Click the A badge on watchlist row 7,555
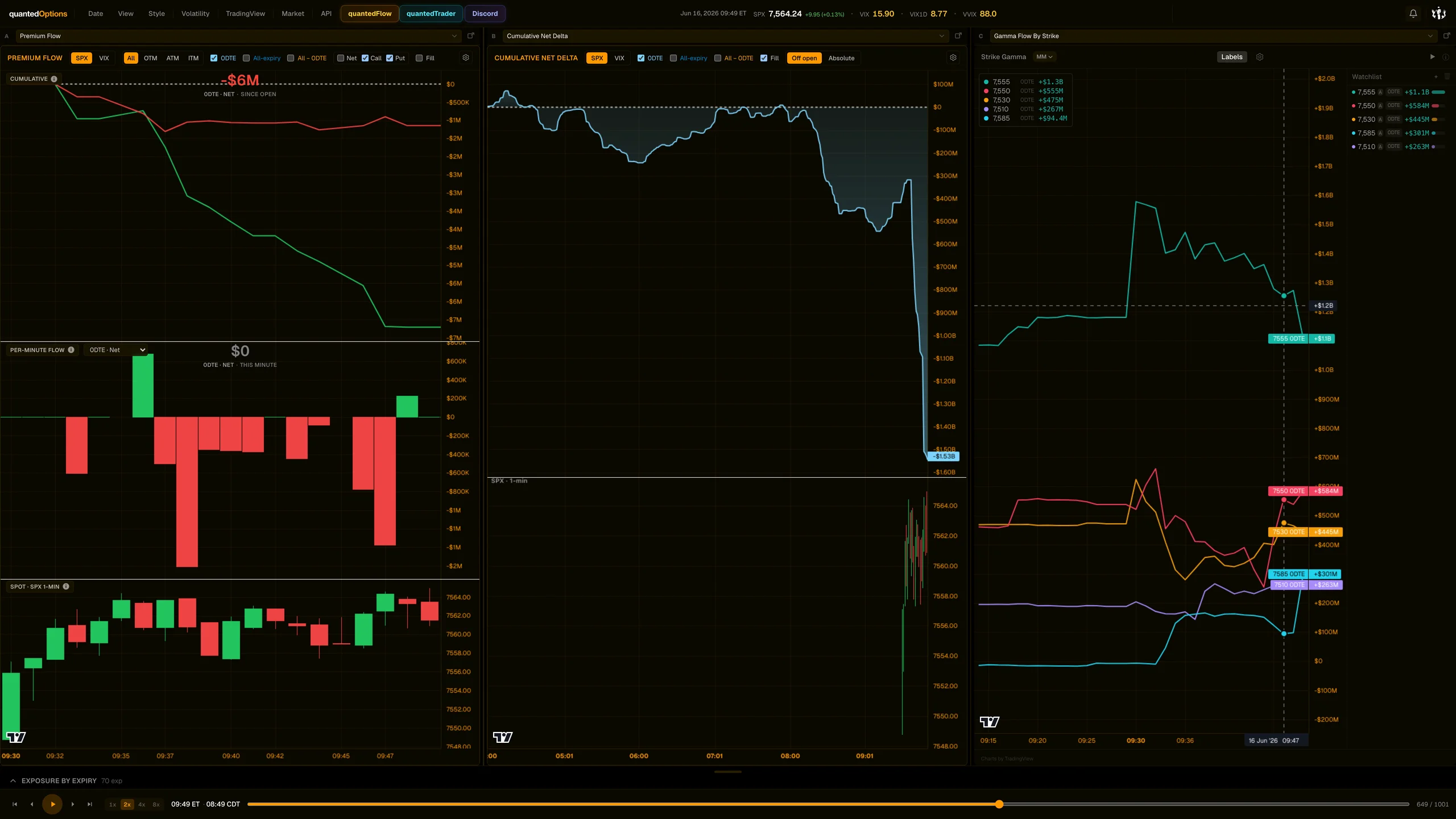This screenshot has width=1456, height=819. coord(1380,92)
